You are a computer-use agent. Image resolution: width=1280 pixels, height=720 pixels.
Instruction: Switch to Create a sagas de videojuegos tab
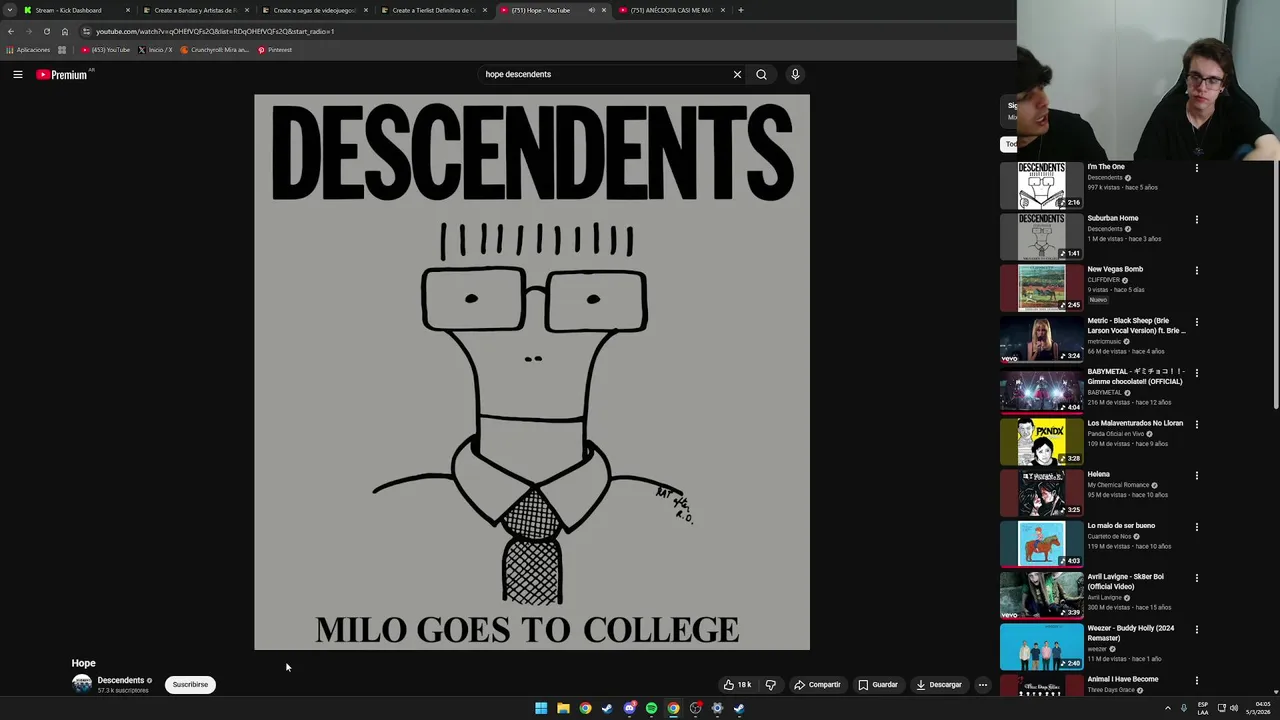[x=313, y=10]
